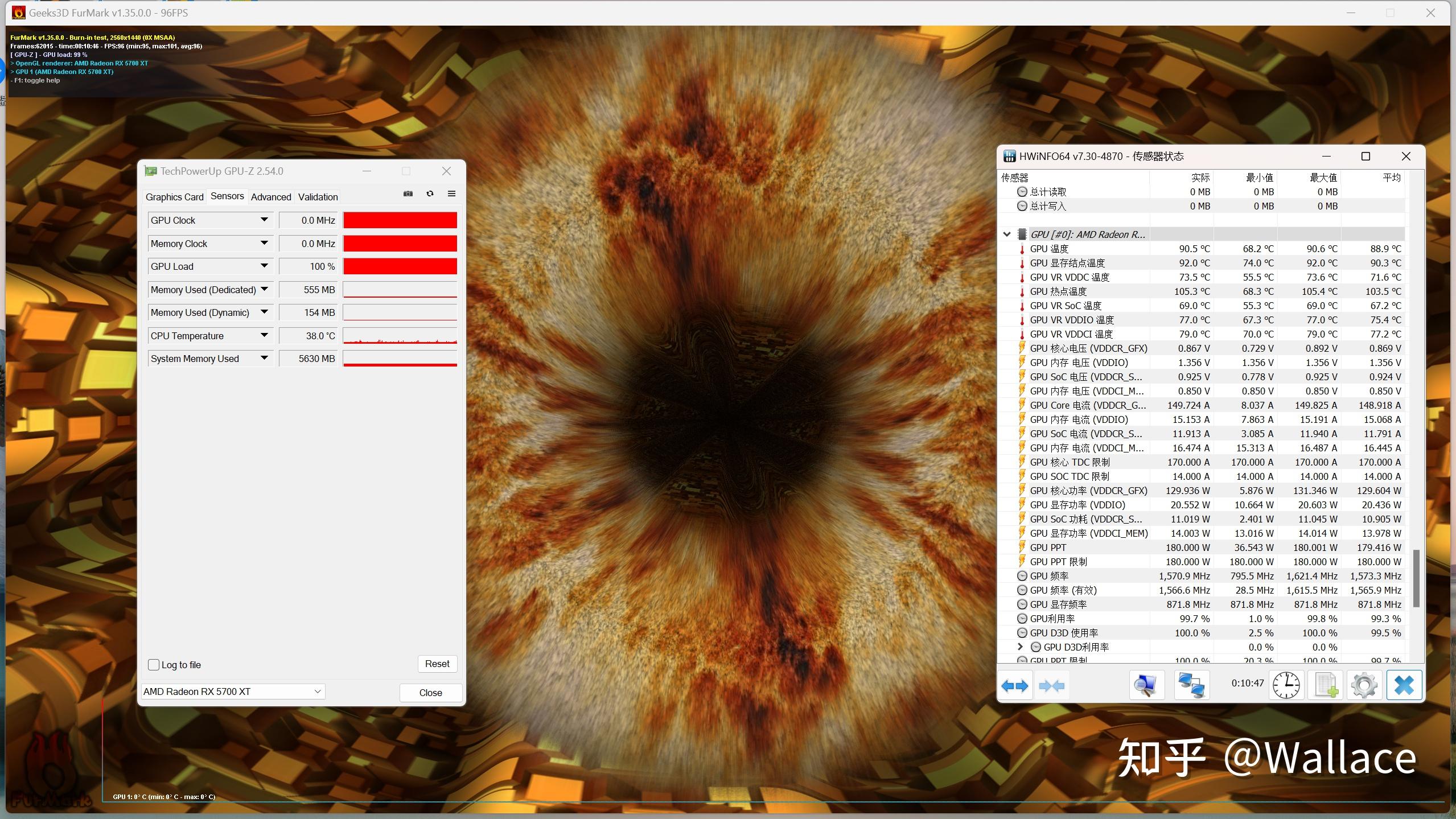
Task: Select AMD Radeon RX 5700 XT dropdown
Action: (232, 691)
